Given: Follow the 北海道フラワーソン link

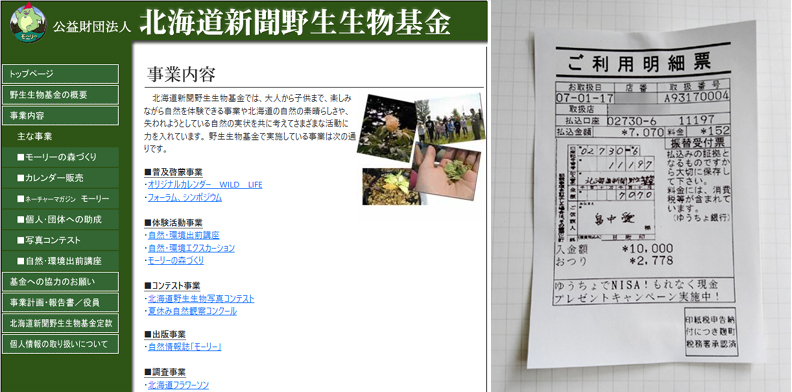Looking at the screenshot, I should (178, 385).
